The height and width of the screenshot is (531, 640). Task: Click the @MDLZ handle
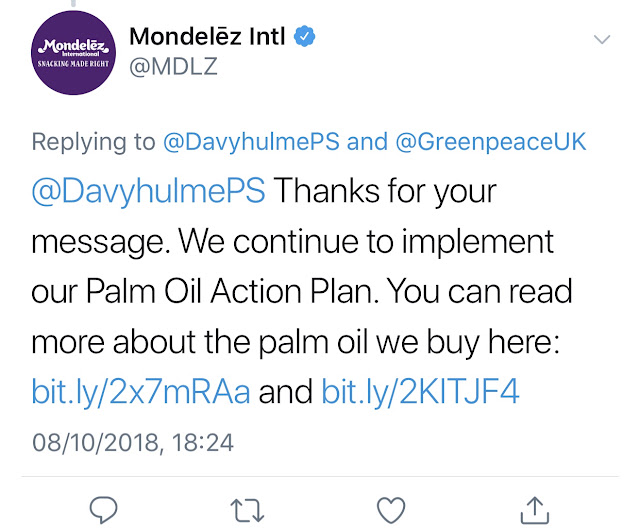click(x=173, y=66)
